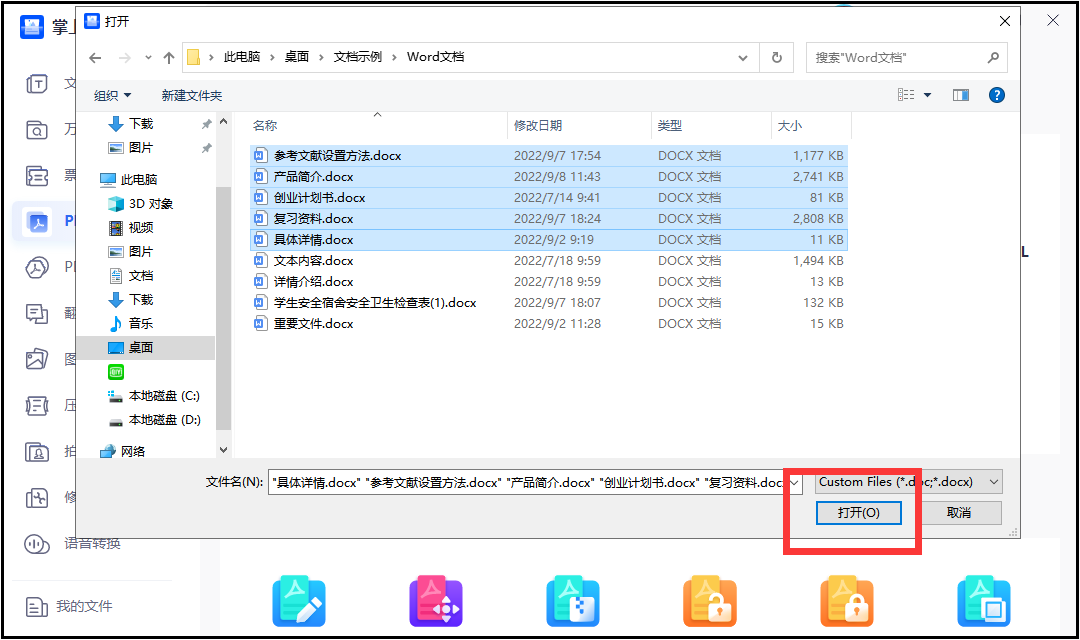Screen dimensions: 1080x640
Task: Select 此电脑 in address breadcrumb
Action: pos(242,57)
